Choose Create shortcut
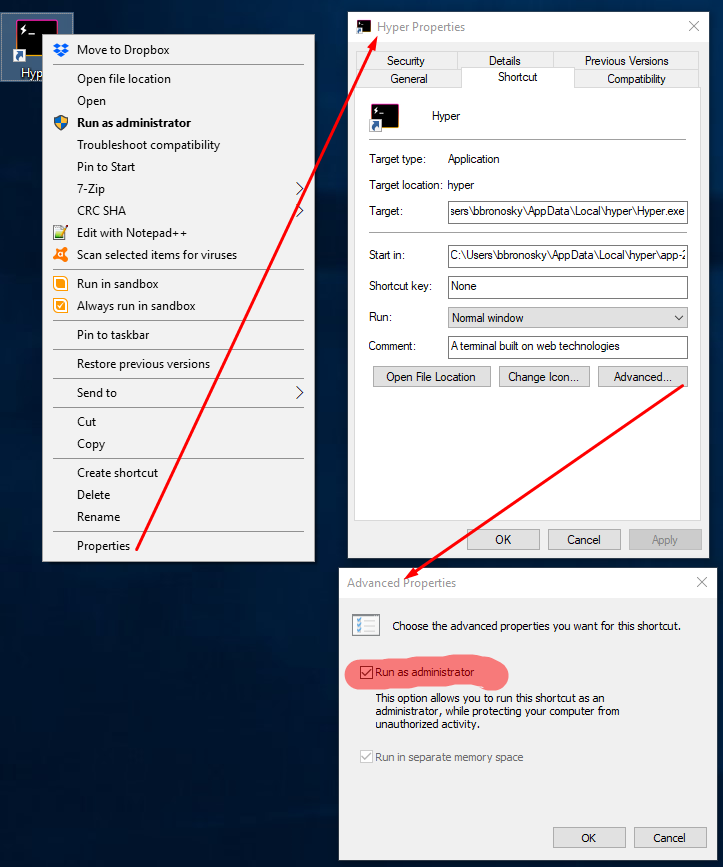The image size is (723, 867). (x=179, y=473)
